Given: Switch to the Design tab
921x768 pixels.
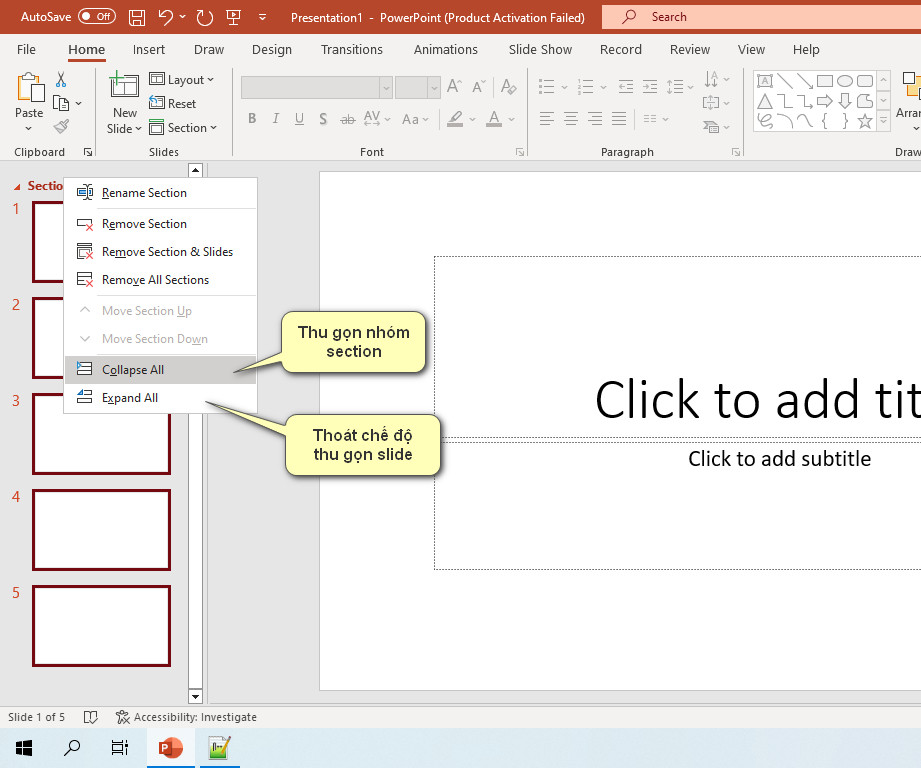Looking at the screenshot, I should (272, 49).
